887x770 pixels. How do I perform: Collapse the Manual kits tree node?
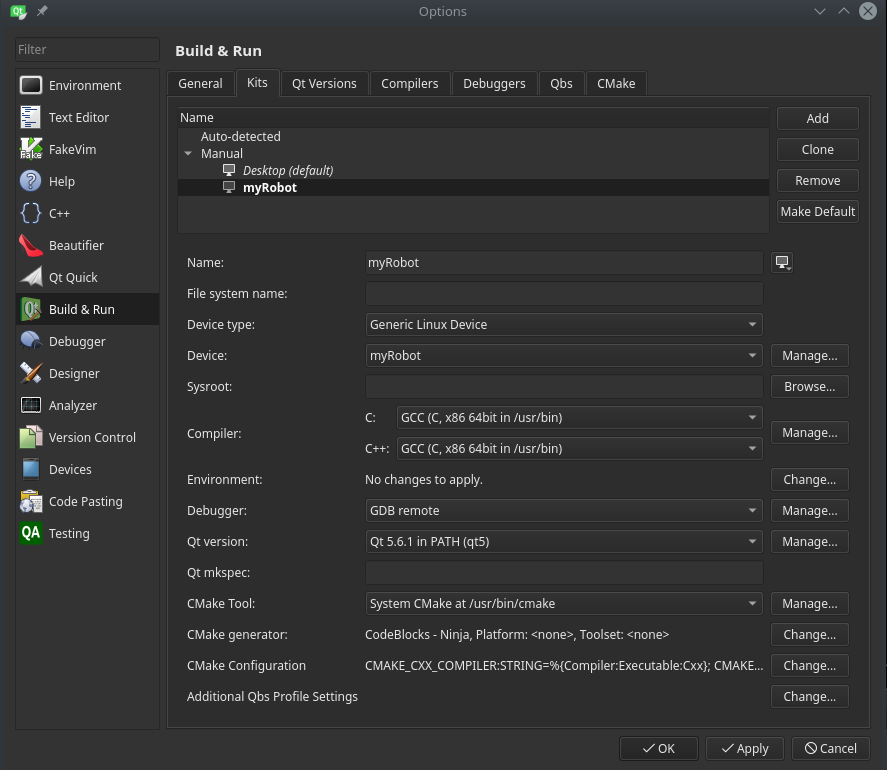click(188, 154)
